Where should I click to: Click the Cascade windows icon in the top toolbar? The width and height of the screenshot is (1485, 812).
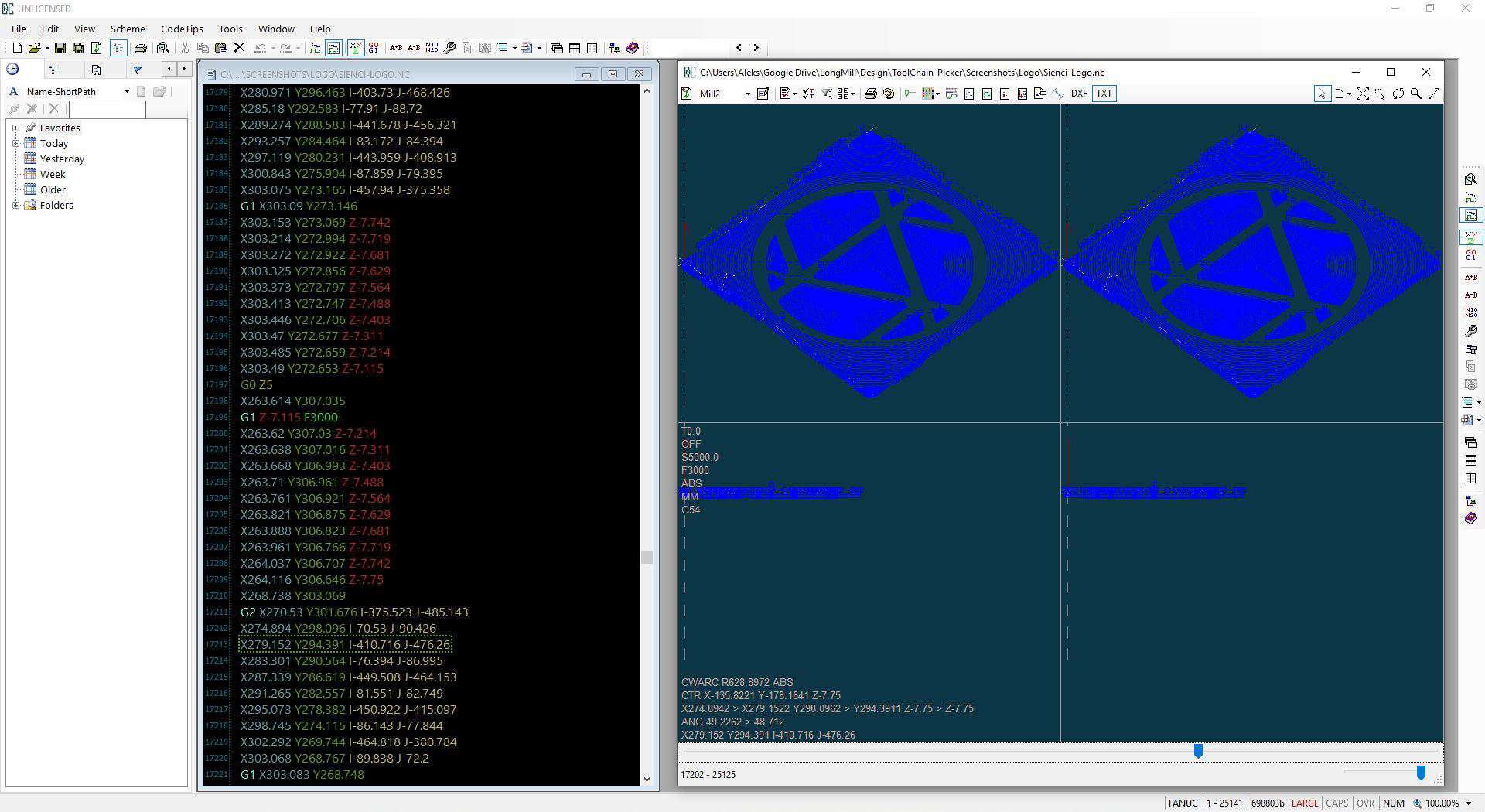[557, 48]
